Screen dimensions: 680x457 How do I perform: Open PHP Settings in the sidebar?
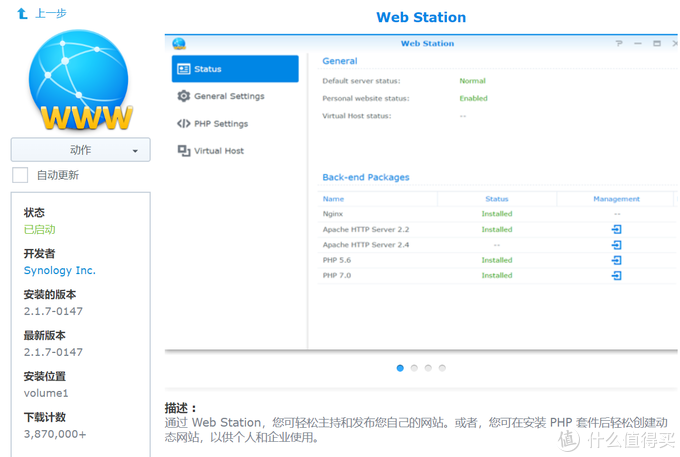click(x=221, y=124)
